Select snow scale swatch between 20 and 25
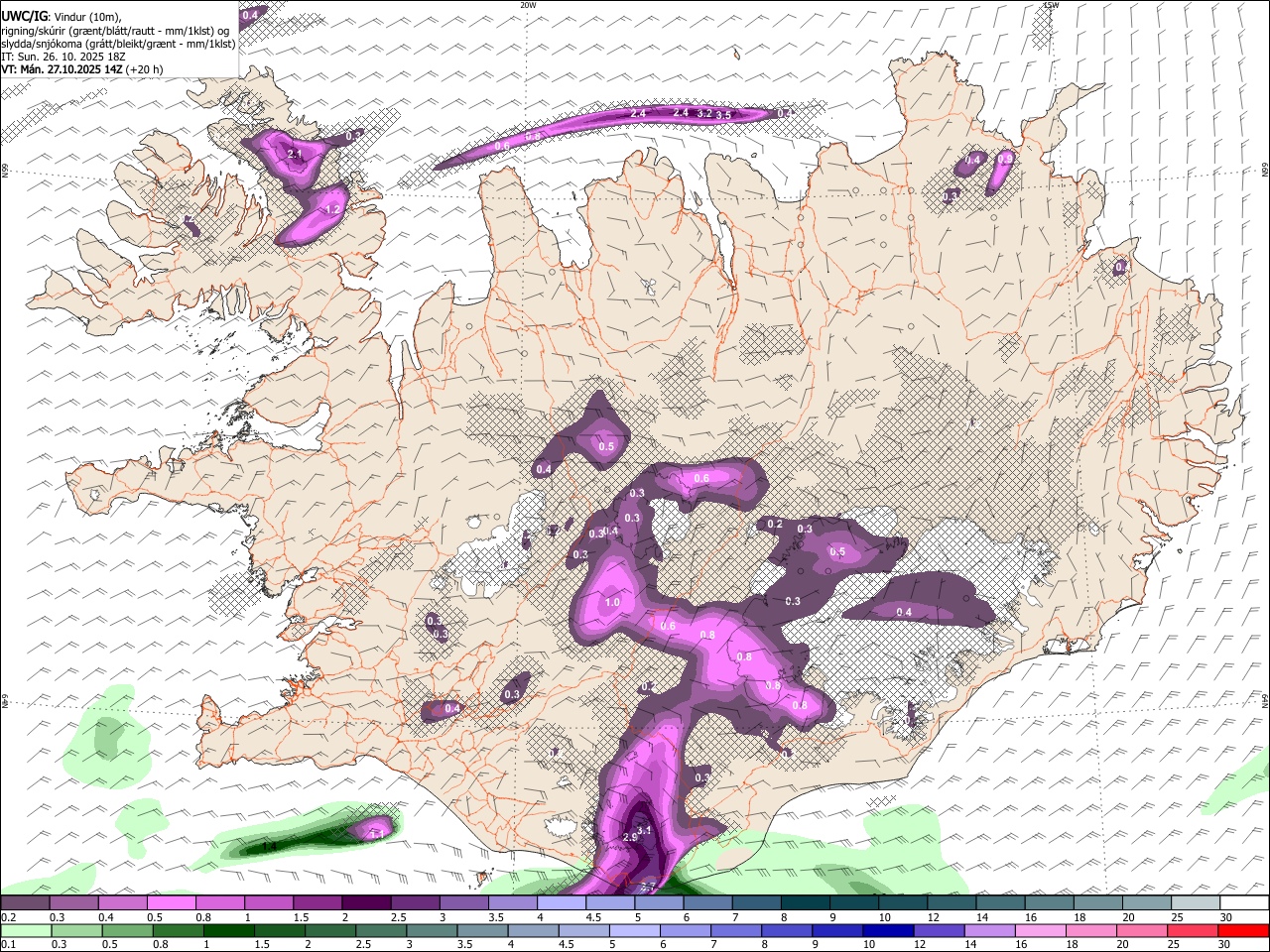1270x952 pixels. [x=1147, y=902]
